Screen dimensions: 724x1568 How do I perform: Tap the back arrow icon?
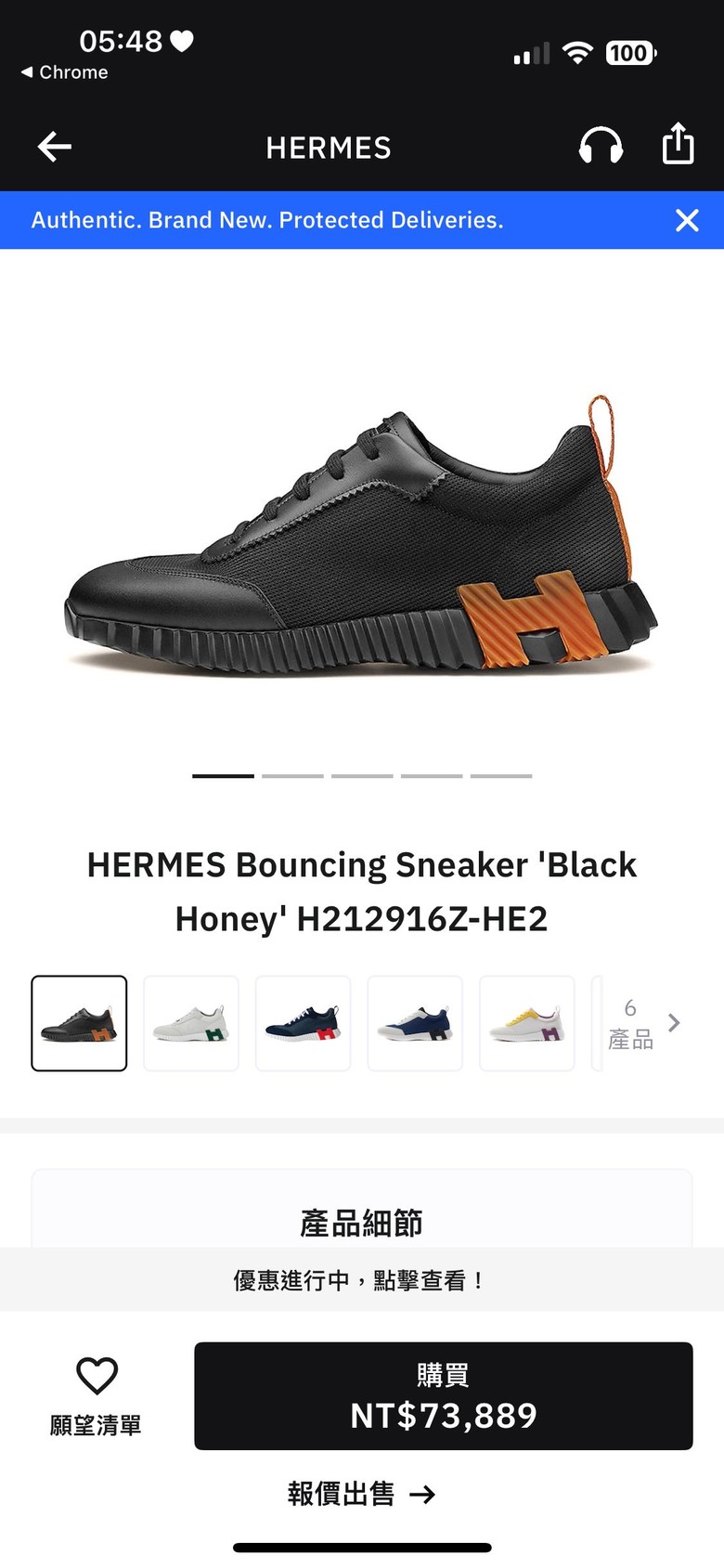(54, 147)
